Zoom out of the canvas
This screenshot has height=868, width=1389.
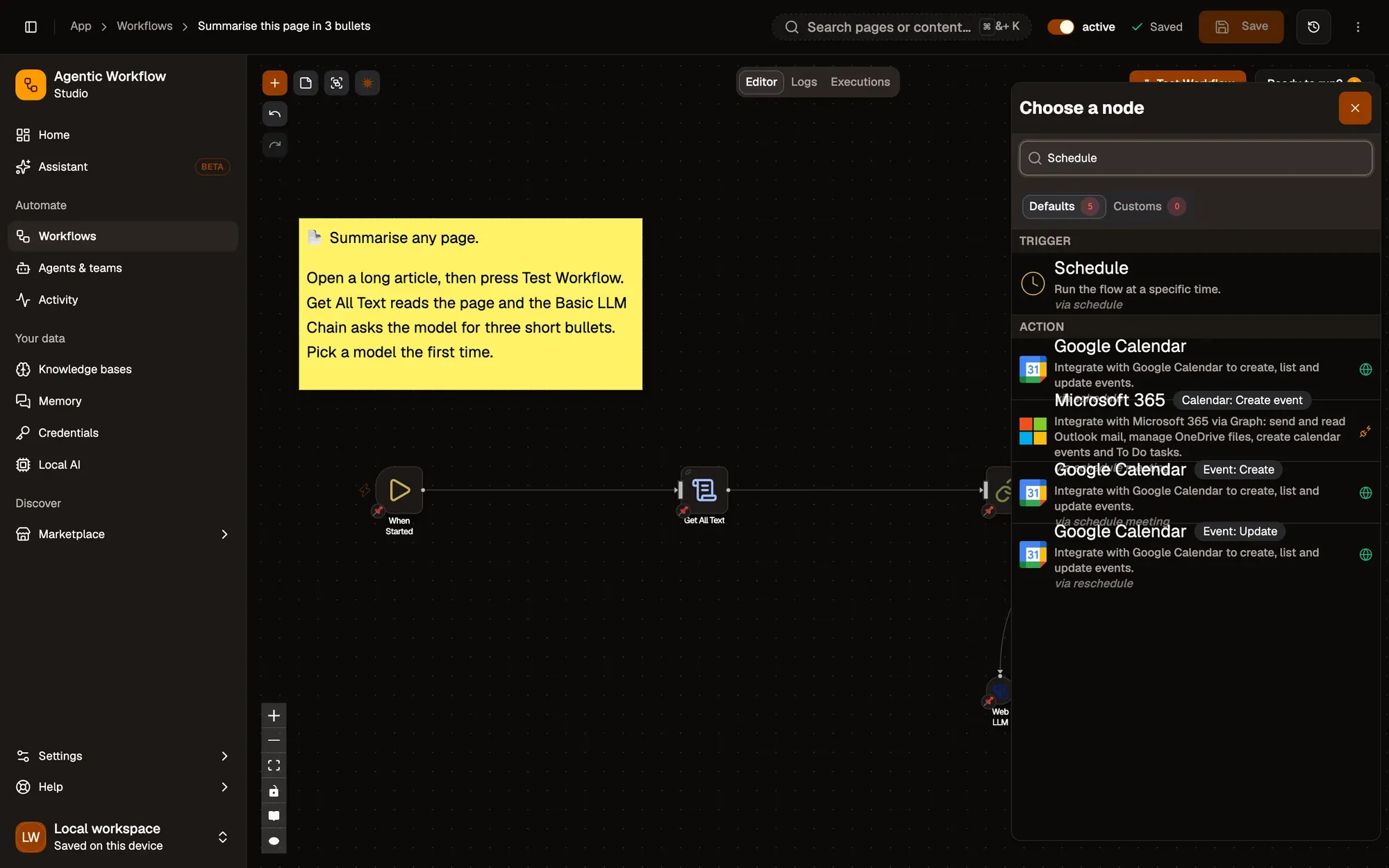coord(274,740)
